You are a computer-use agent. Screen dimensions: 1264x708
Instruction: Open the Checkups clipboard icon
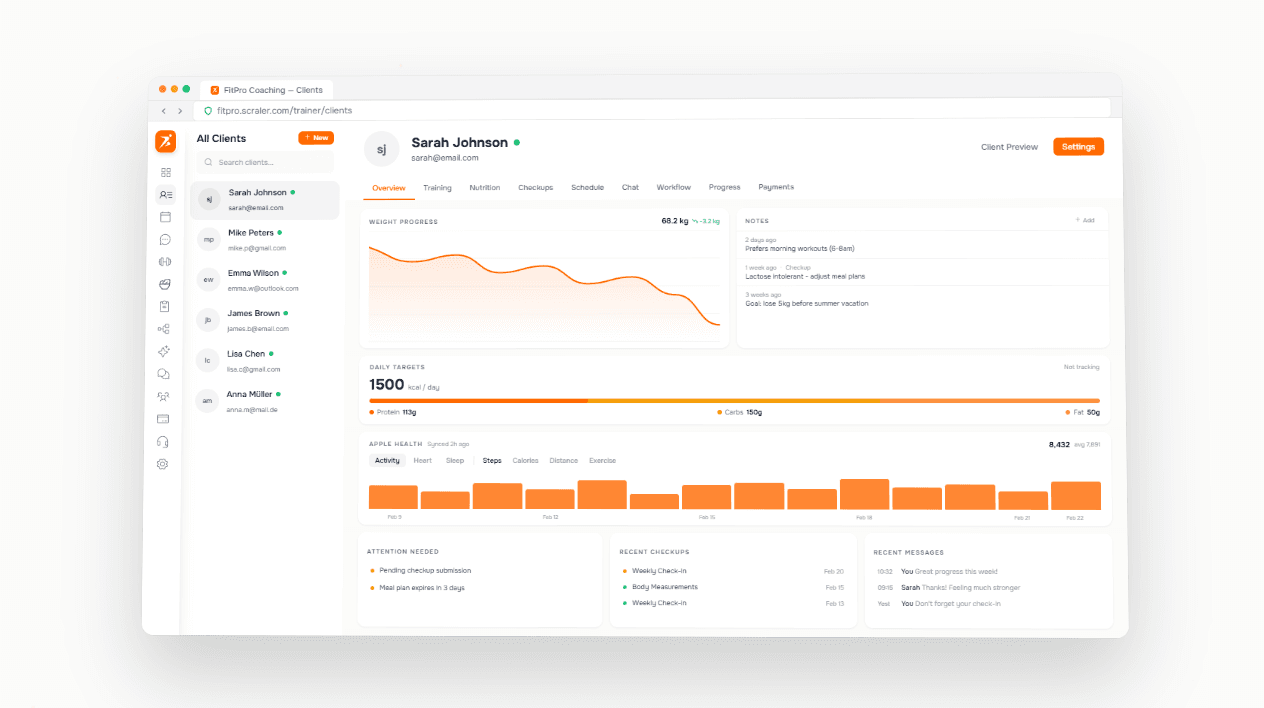click(164, 306)
